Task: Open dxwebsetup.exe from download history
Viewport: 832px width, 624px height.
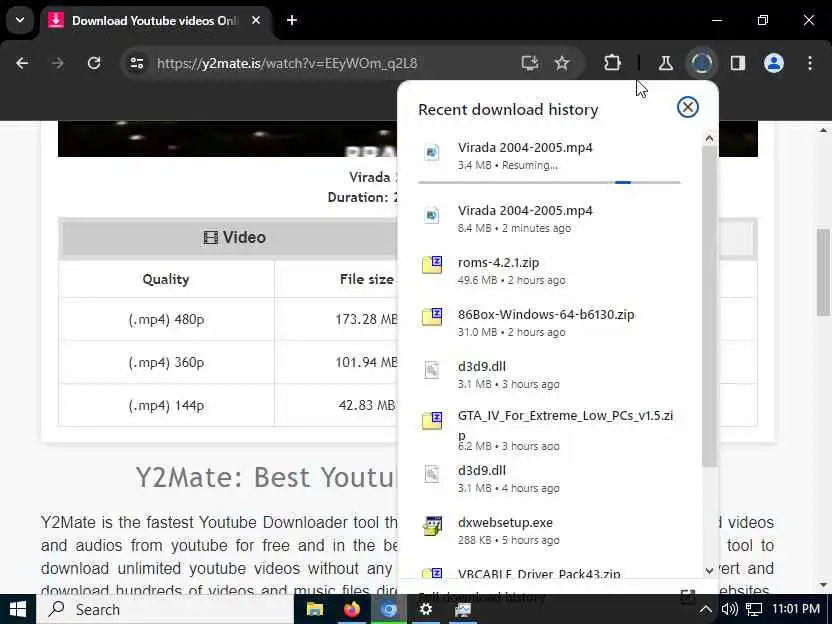Action: click(549, 530)
